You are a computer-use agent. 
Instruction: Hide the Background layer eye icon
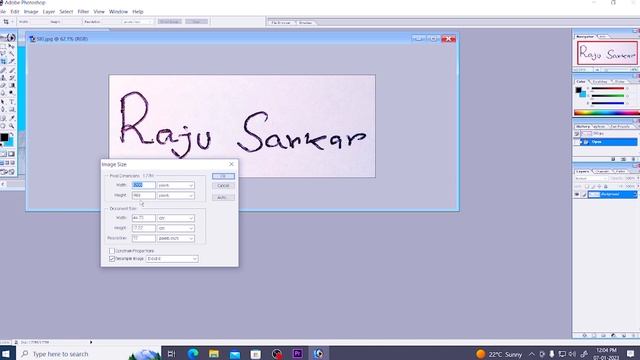[577, 195]
